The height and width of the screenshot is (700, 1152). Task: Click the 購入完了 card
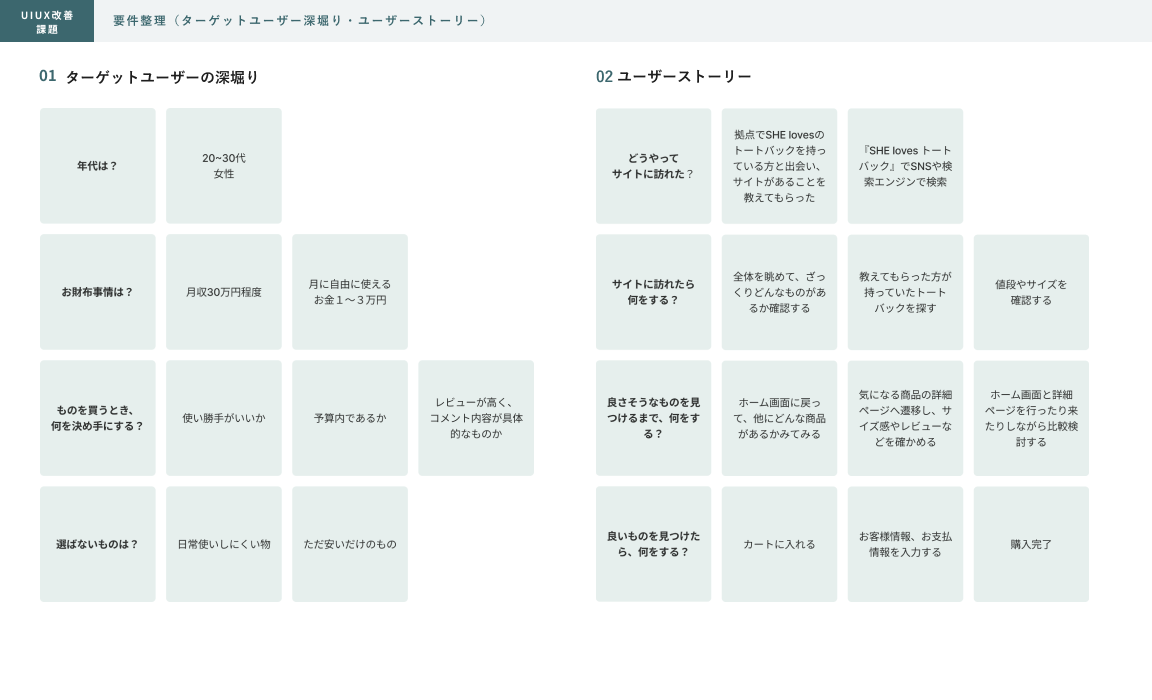pos(1031,544)
